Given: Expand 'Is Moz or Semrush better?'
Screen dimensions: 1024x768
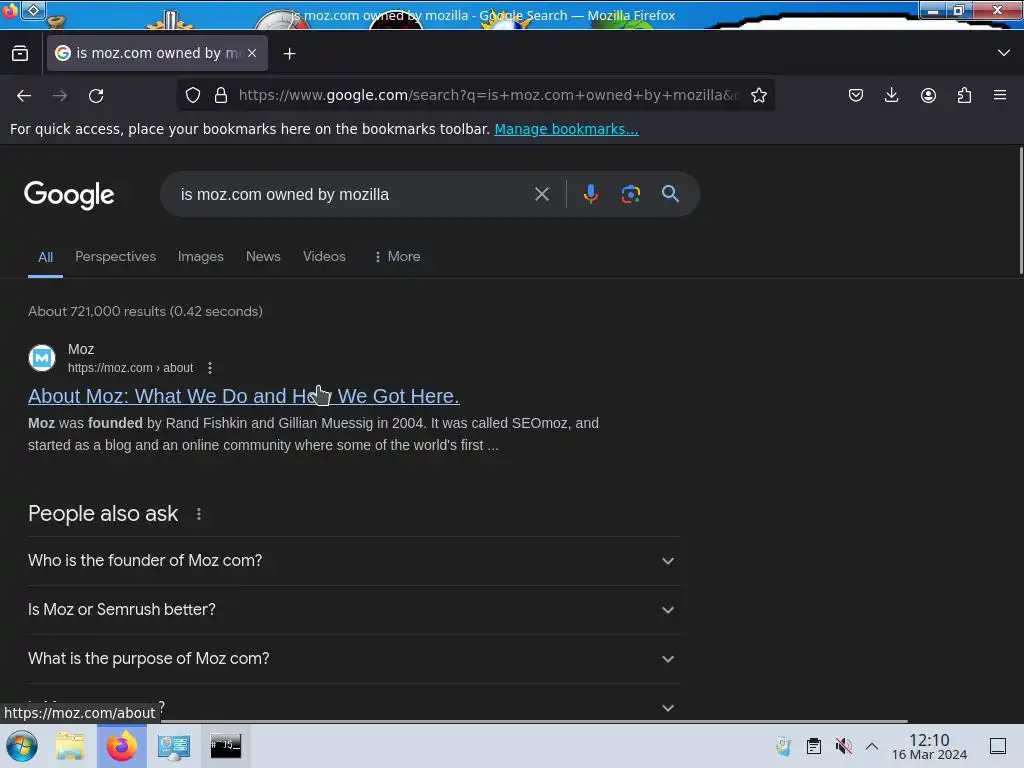Looking at the screenshot, I should pos(354,610).
